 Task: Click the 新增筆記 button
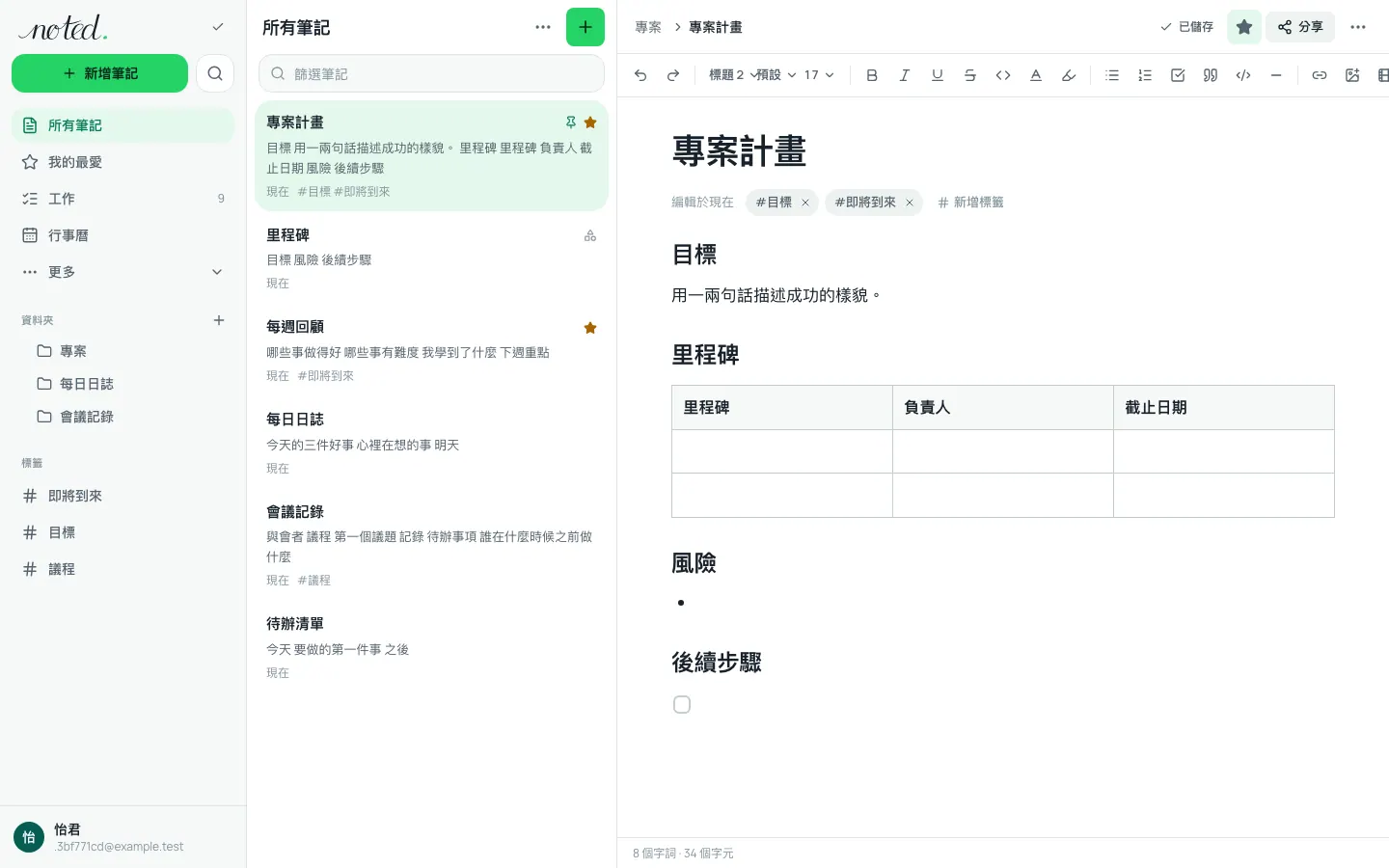pyautogui.click(x=99, y=73)
